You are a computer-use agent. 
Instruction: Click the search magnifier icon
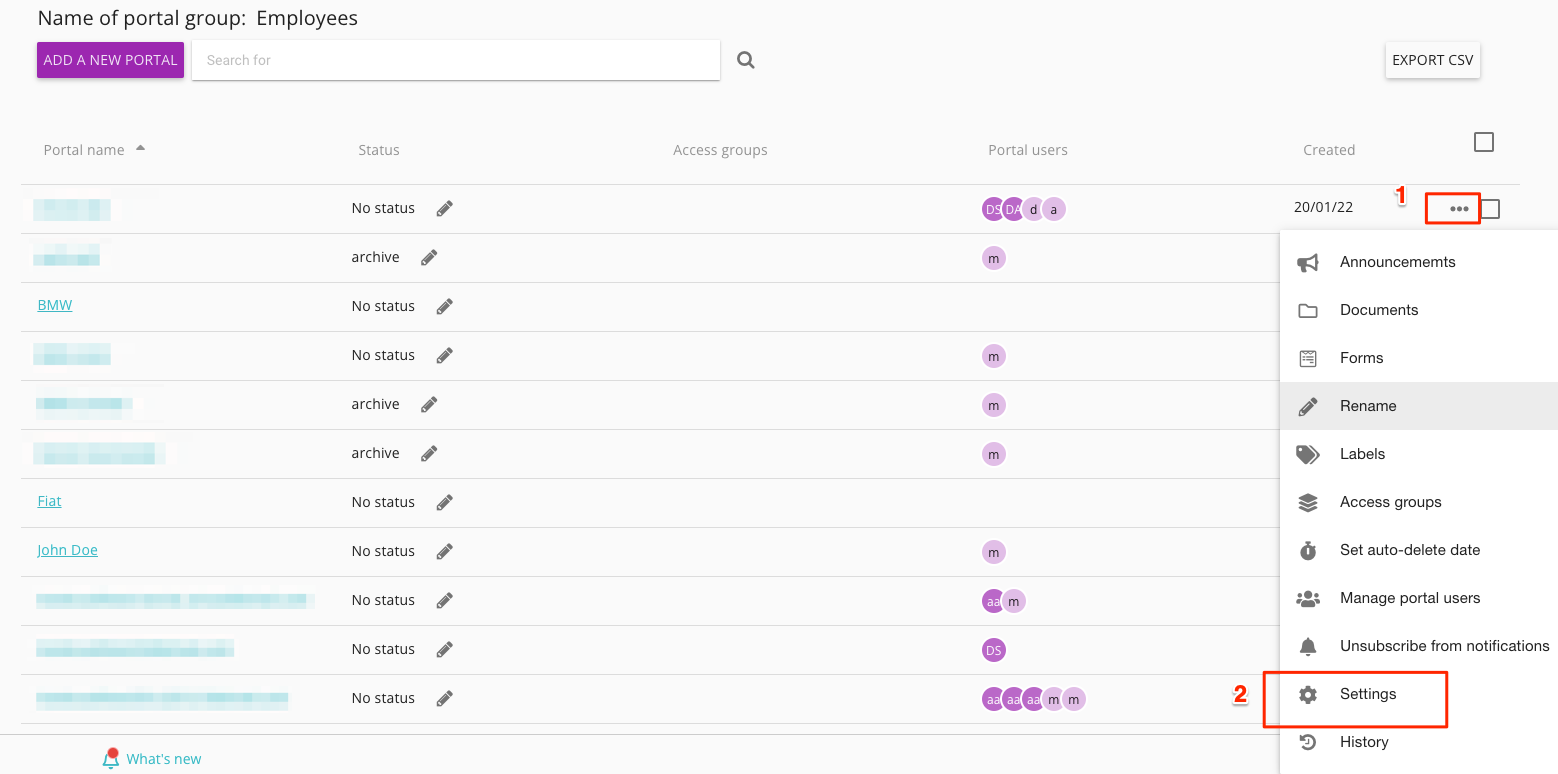745,60
